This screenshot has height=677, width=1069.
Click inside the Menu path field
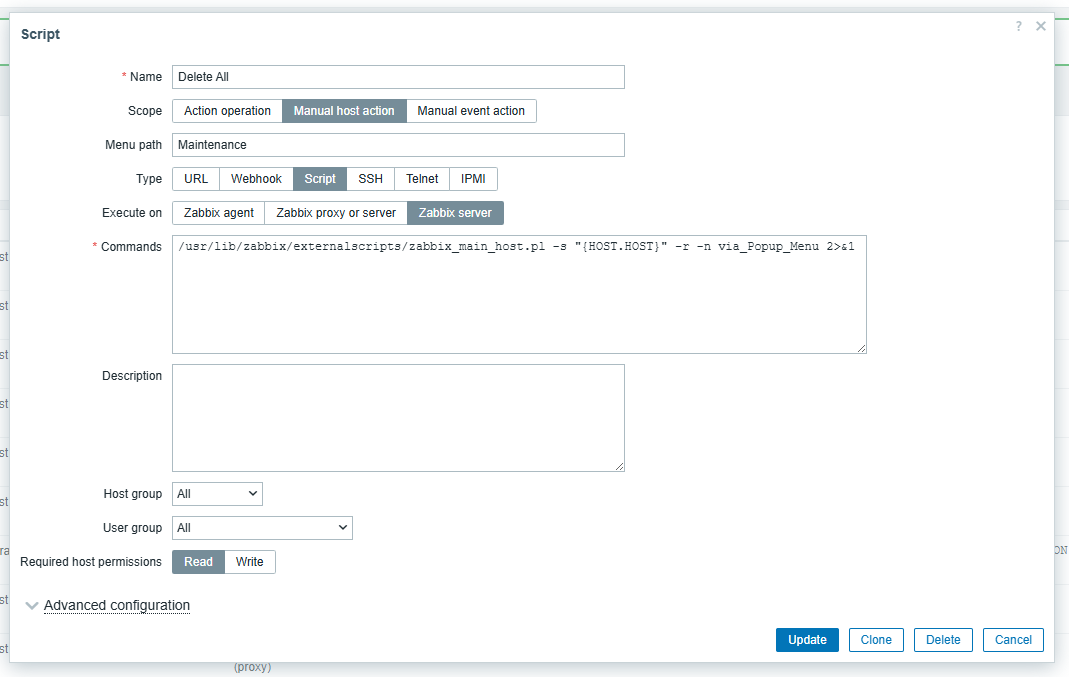(398, 145)
